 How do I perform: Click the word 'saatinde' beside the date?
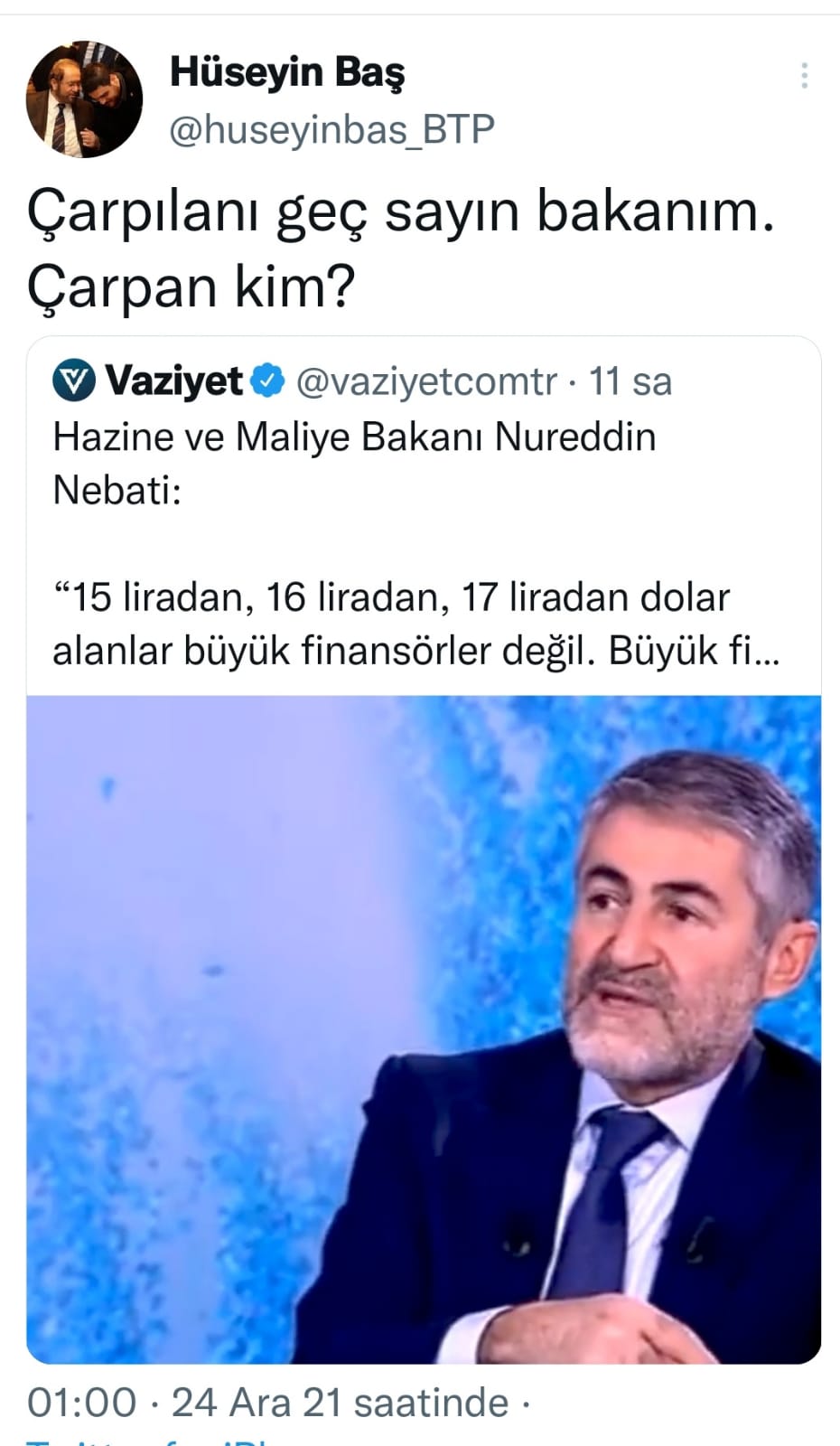pos(431,1404)
